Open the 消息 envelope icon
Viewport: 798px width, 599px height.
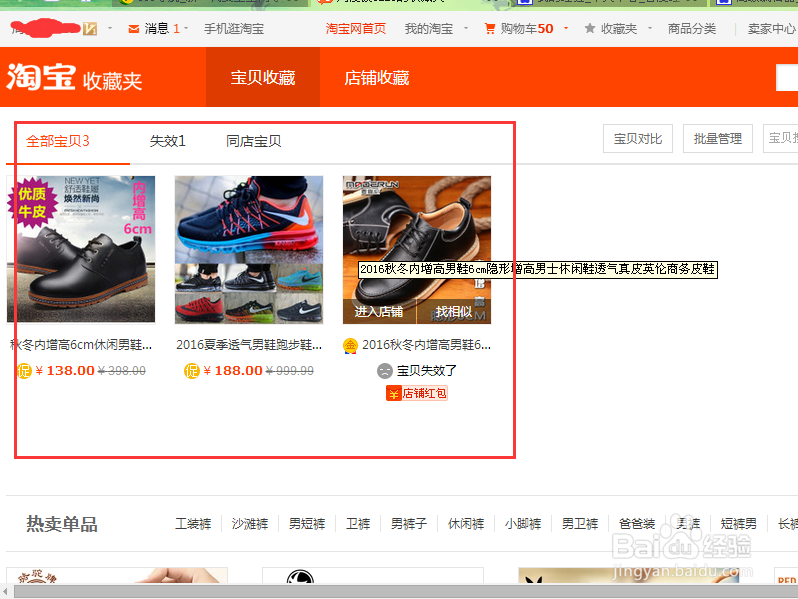[134, 29]
